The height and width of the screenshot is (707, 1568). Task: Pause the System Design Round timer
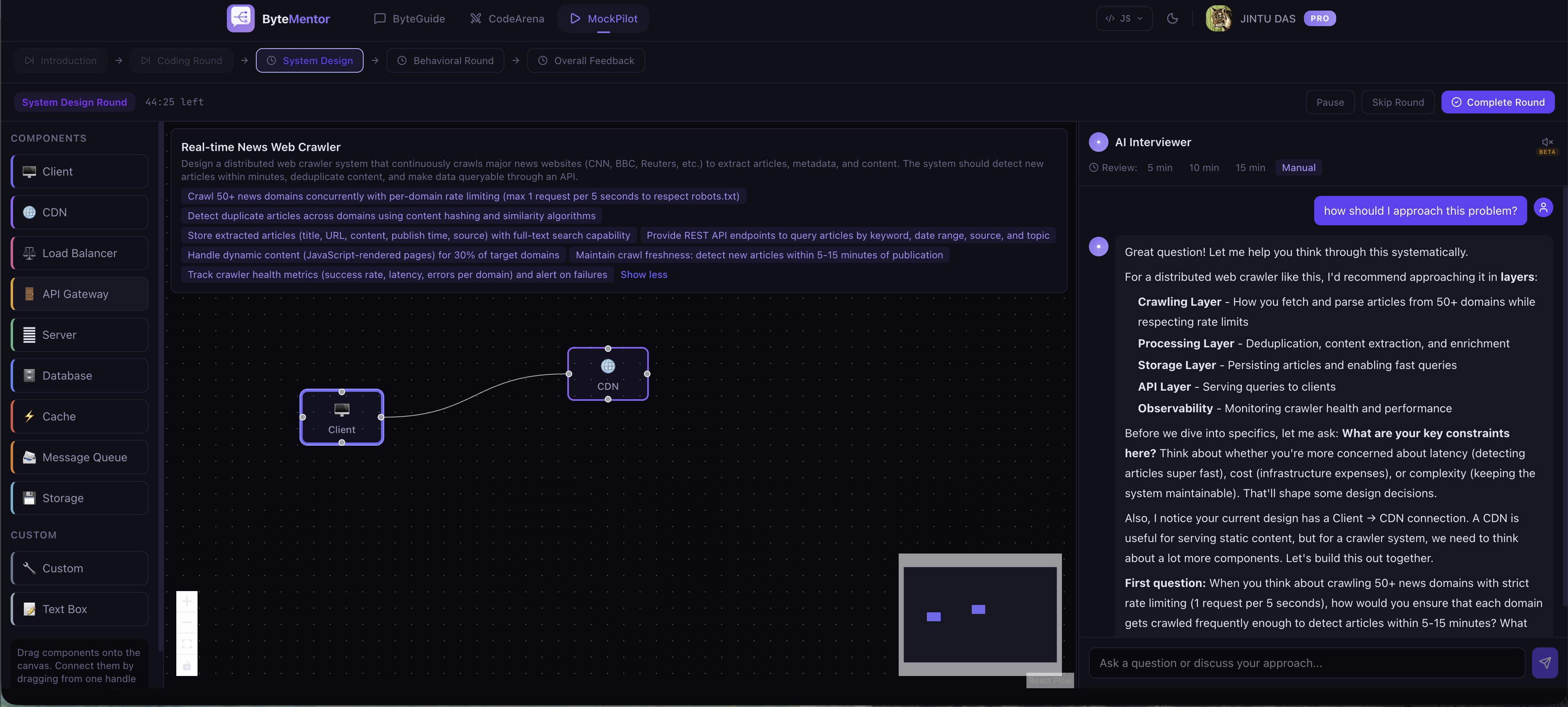pos(1330,102)
